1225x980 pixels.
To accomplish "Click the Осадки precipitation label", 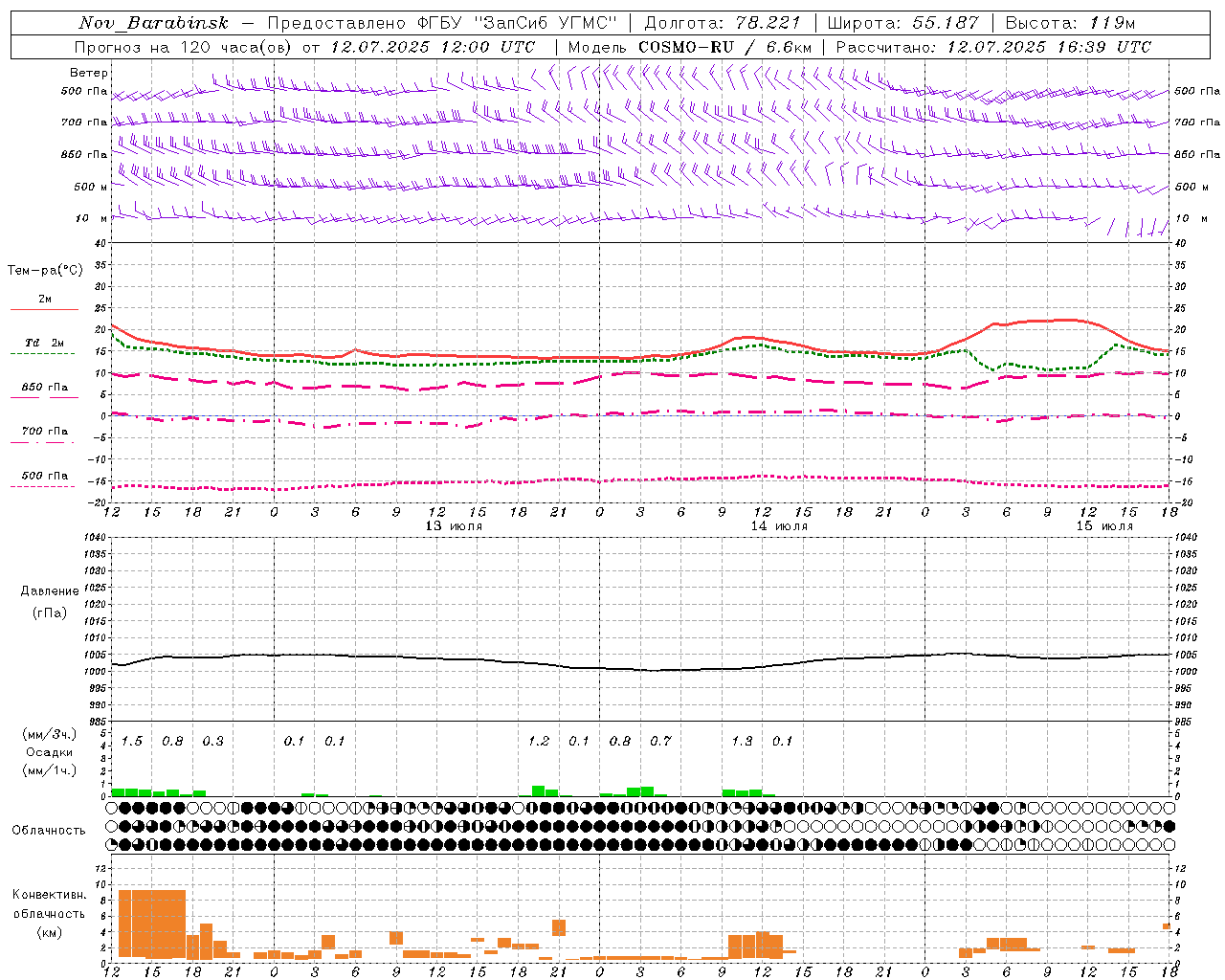I will 50,752.
